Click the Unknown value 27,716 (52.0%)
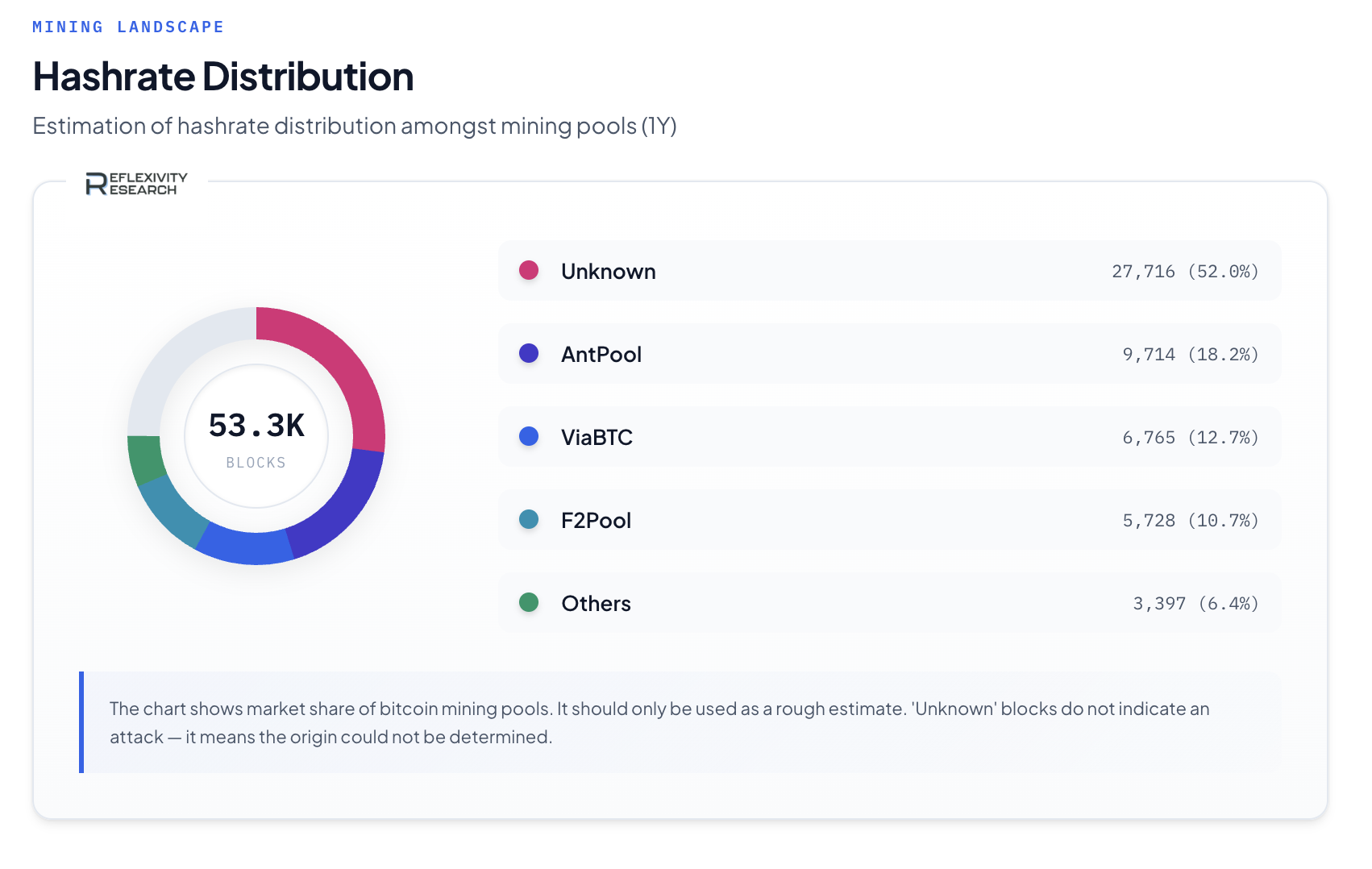 1184,272
